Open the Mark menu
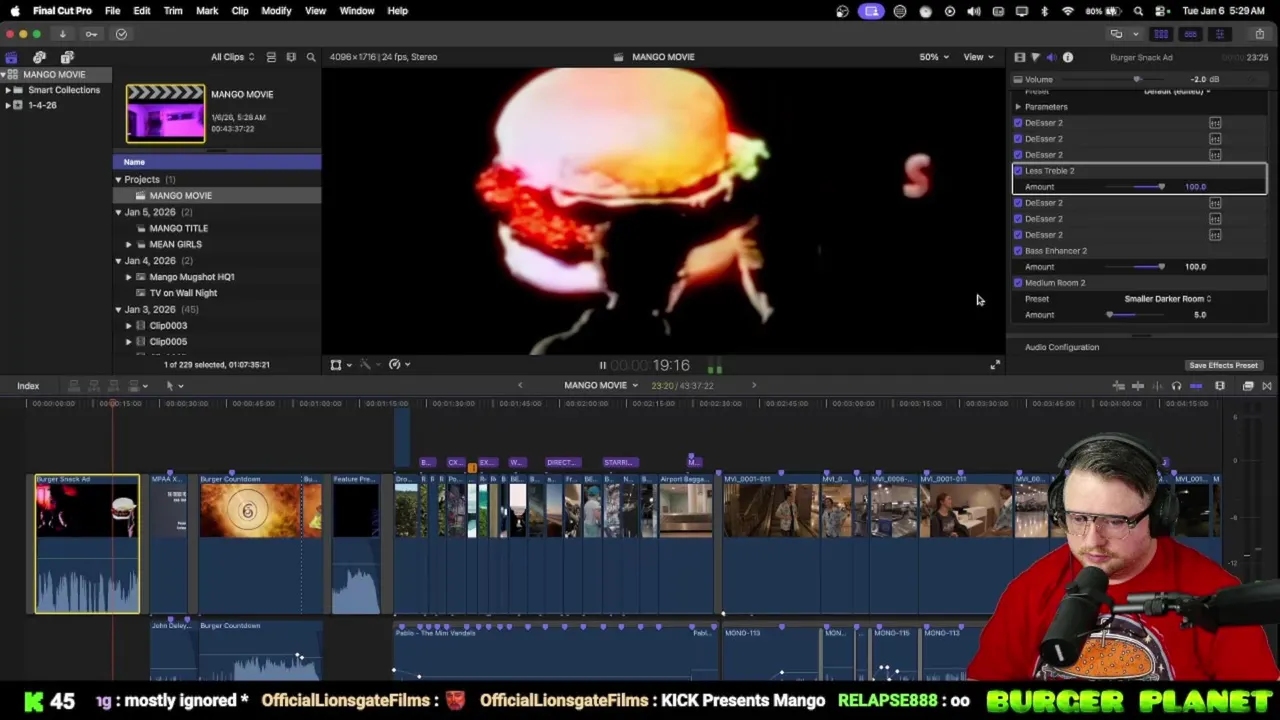Viewport: 1280px width, 720px height. [x=207, y=11]
